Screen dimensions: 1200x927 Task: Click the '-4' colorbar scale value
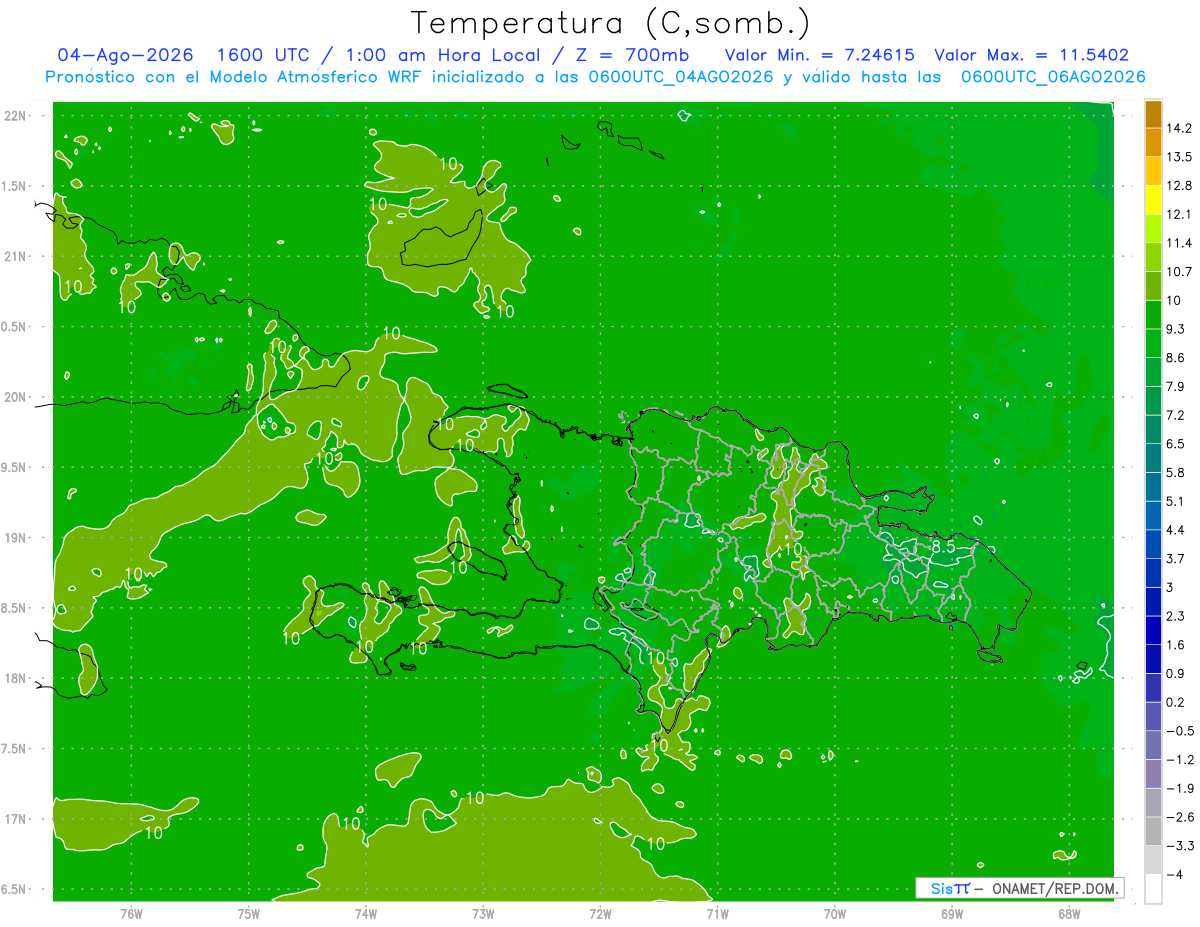[1174, 875]
